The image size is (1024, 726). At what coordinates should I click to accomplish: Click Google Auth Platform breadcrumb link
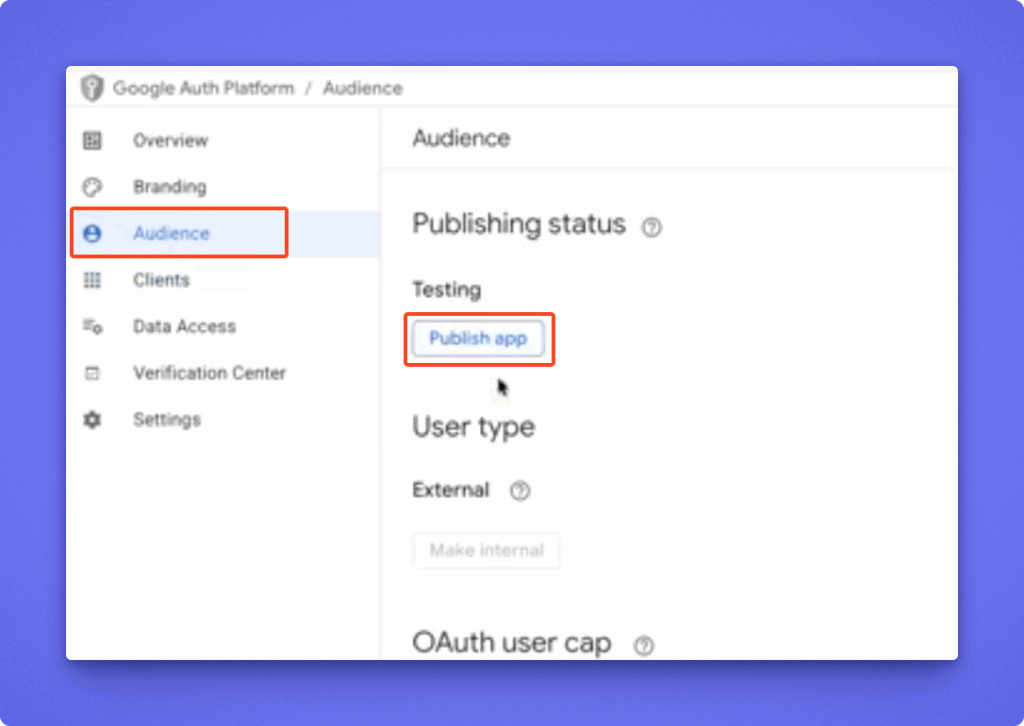203,88
